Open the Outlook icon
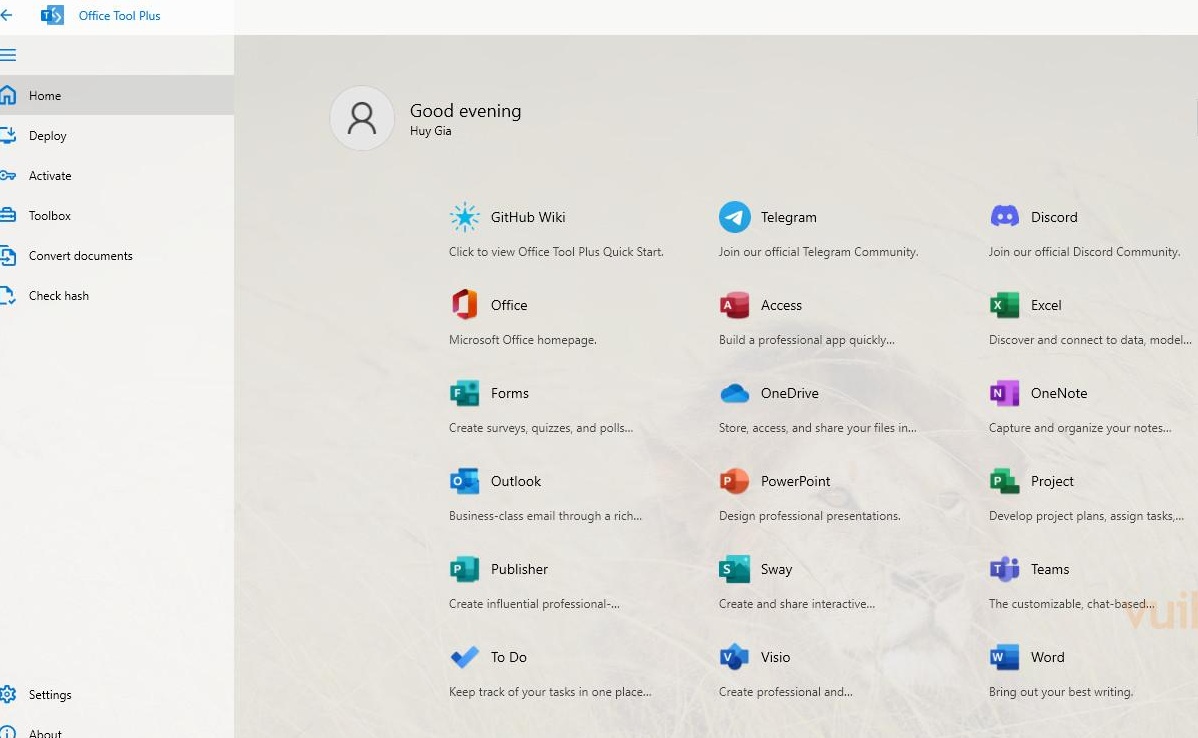 pyautogui.click(x=464, y=481)
